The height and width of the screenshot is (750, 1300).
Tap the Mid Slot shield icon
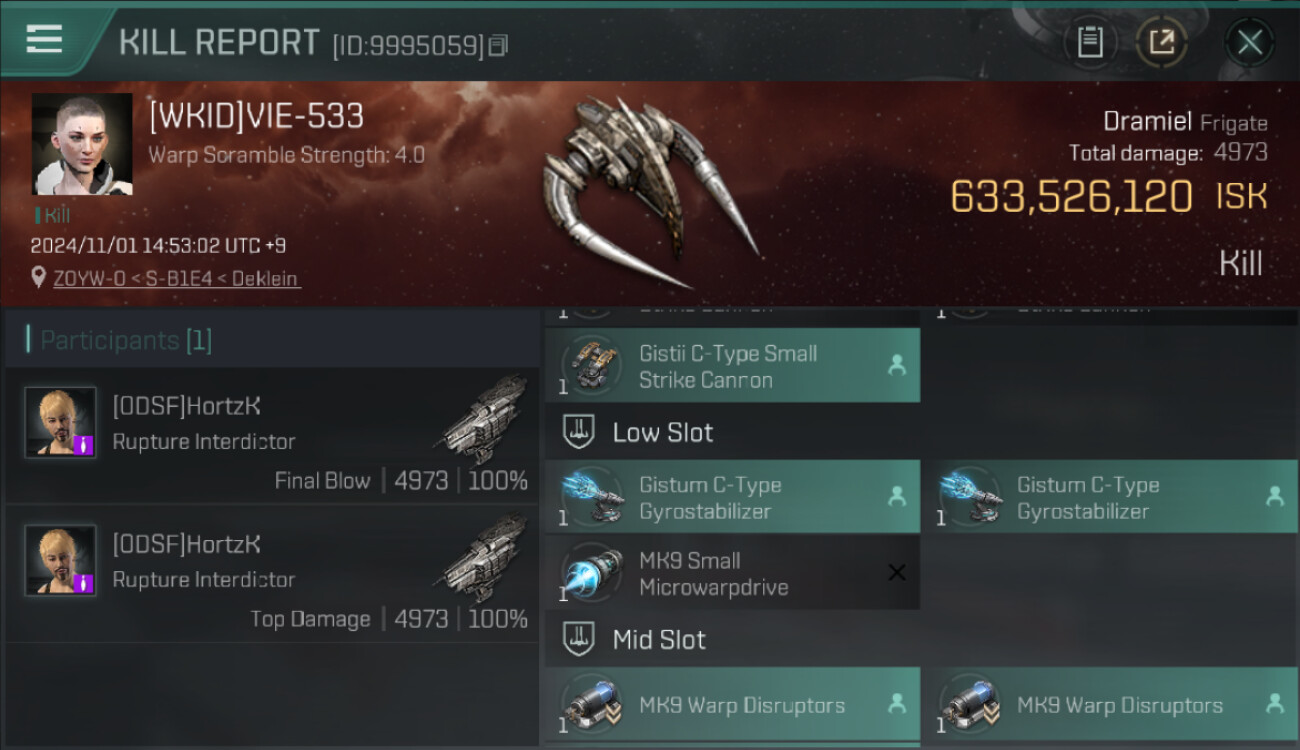578,640
